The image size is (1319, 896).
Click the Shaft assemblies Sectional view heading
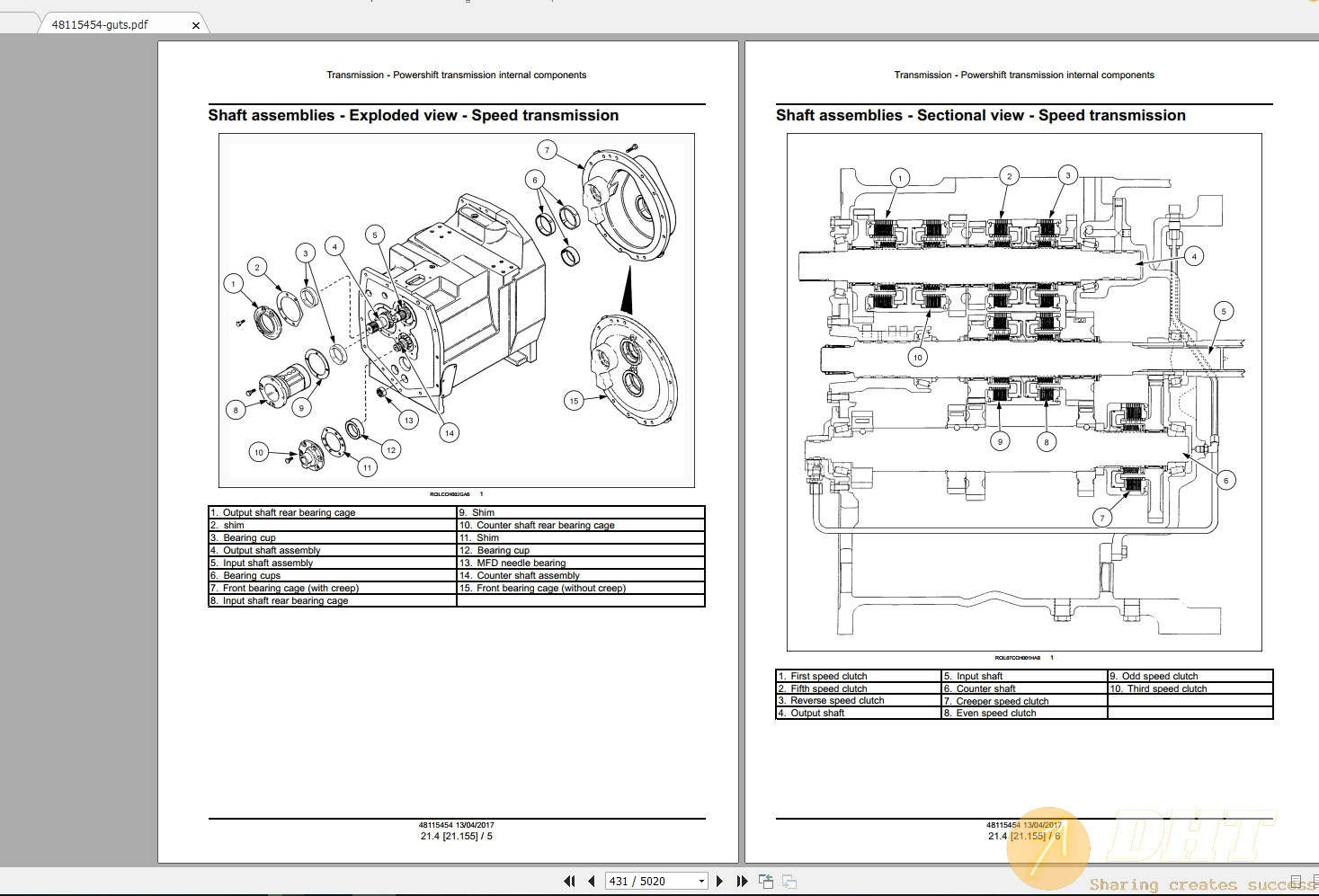[x=980, y=115]
